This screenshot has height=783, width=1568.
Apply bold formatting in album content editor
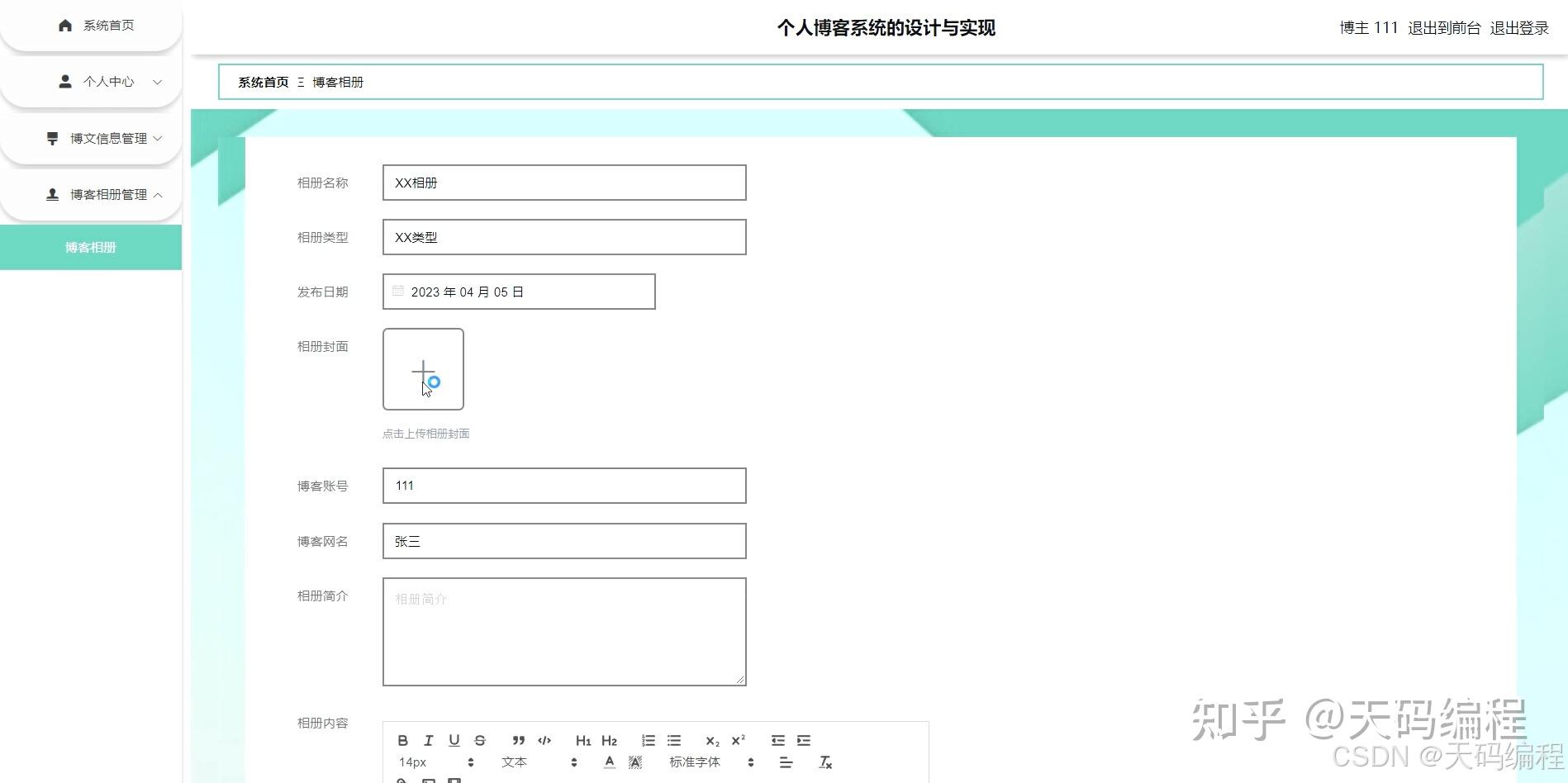(x=403, y=740)
